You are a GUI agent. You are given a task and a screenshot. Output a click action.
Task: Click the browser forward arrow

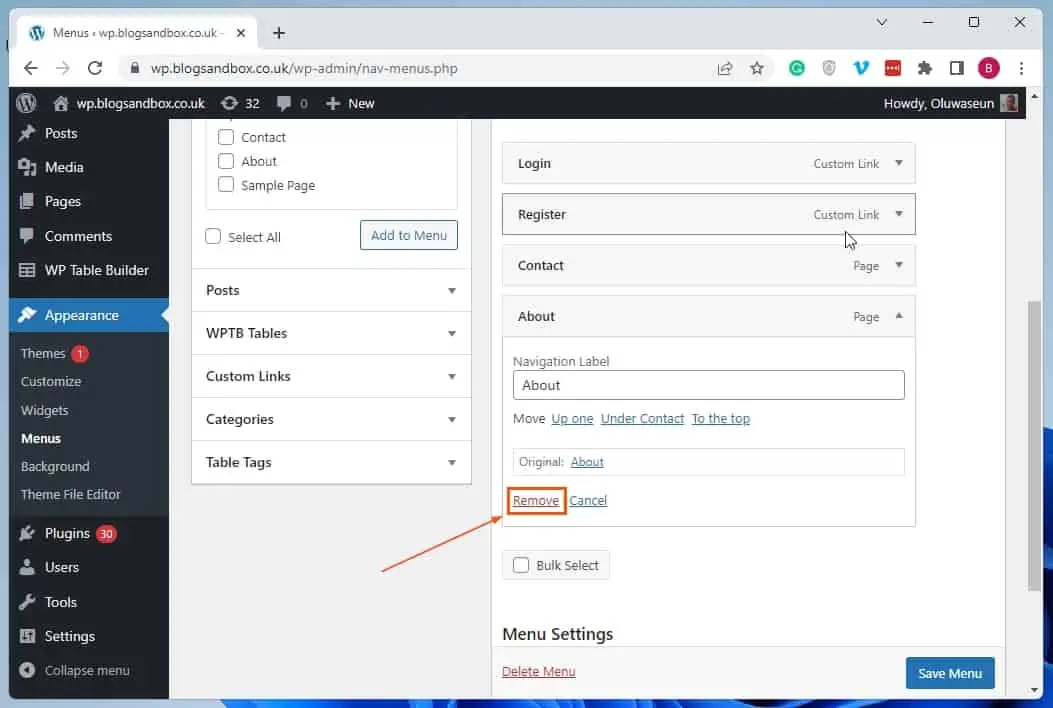(x=62, y=68)
